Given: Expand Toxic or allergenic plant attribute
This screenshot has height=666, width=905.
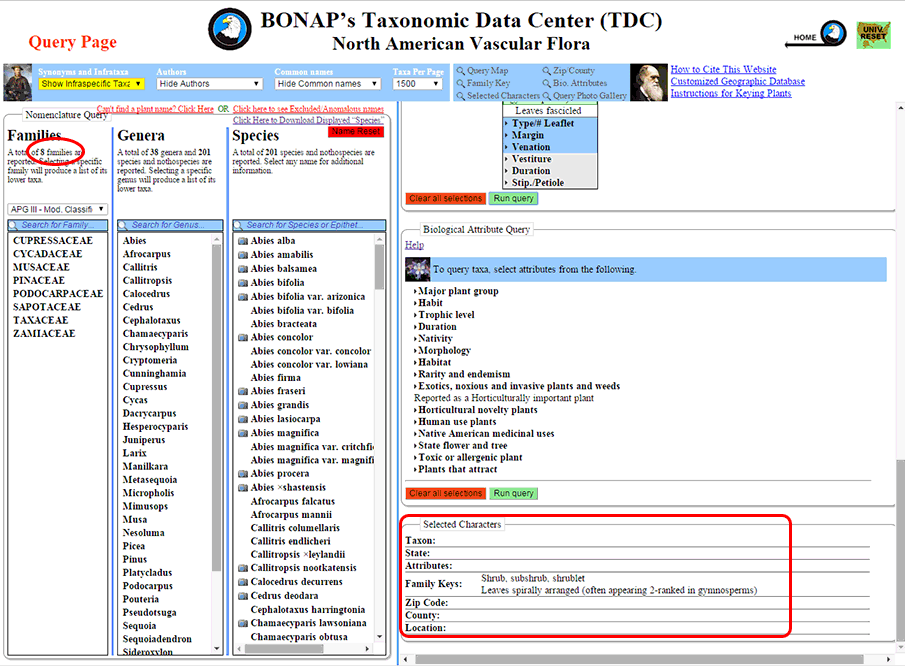Looking at the screenshot, I should click(470, 457).
